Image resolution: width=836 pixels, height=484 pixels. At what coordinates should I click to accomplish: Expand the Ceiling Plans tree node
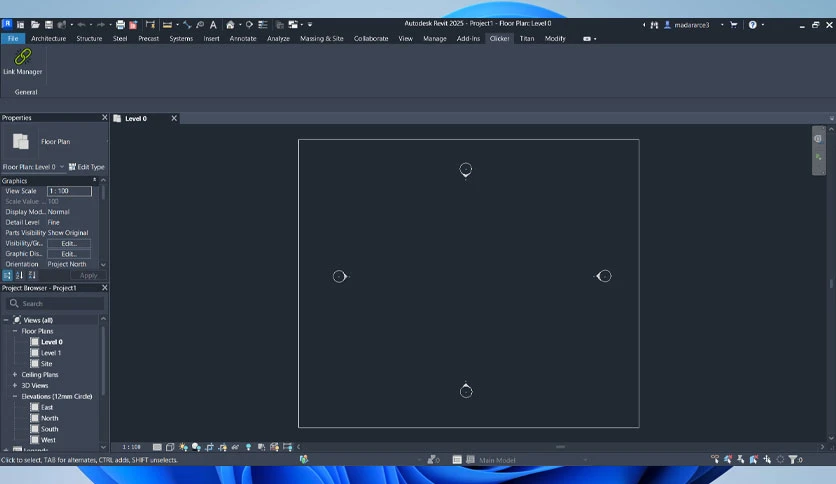[15, 374]
